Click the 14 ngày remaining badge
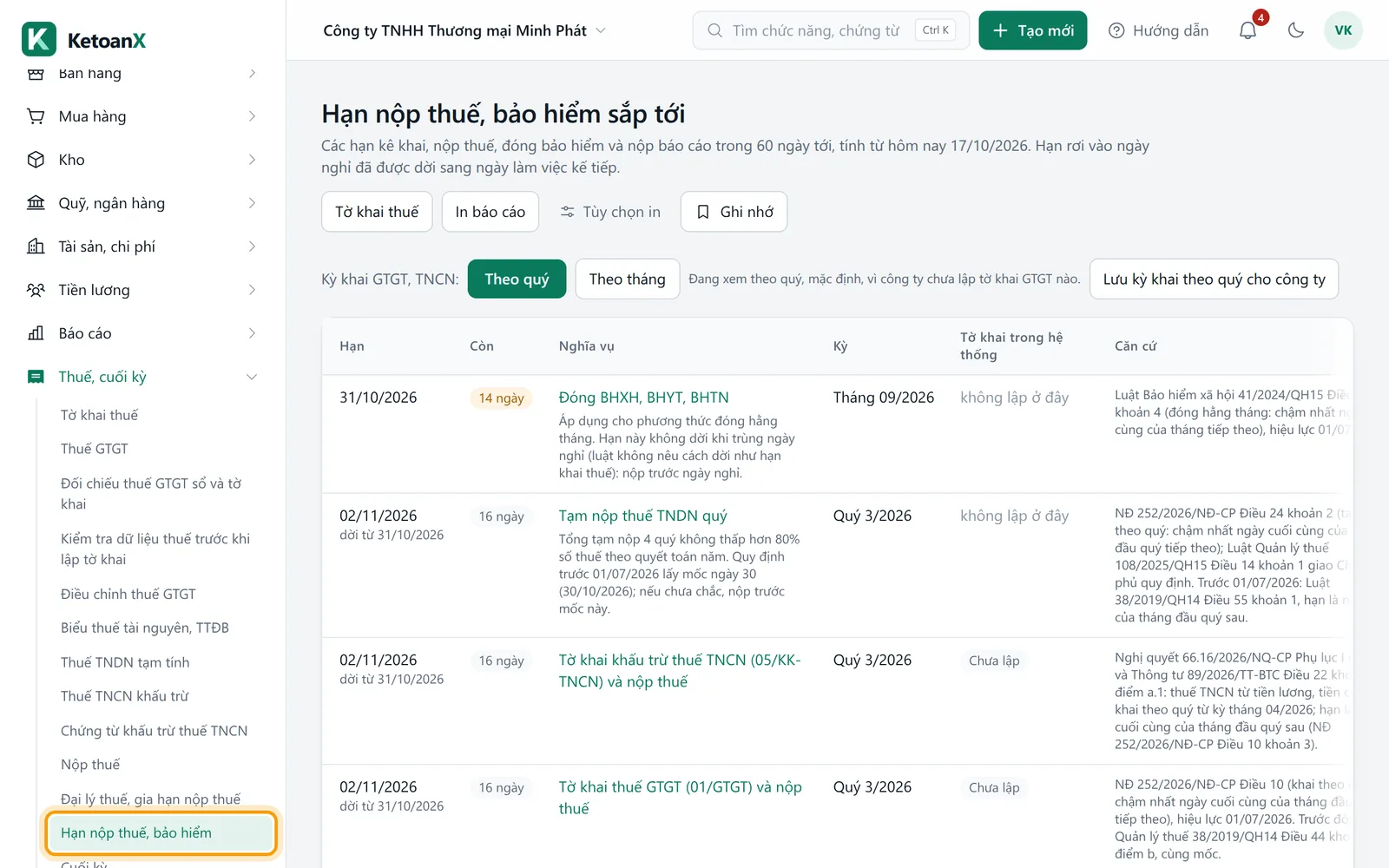 (x=501, y=398)
